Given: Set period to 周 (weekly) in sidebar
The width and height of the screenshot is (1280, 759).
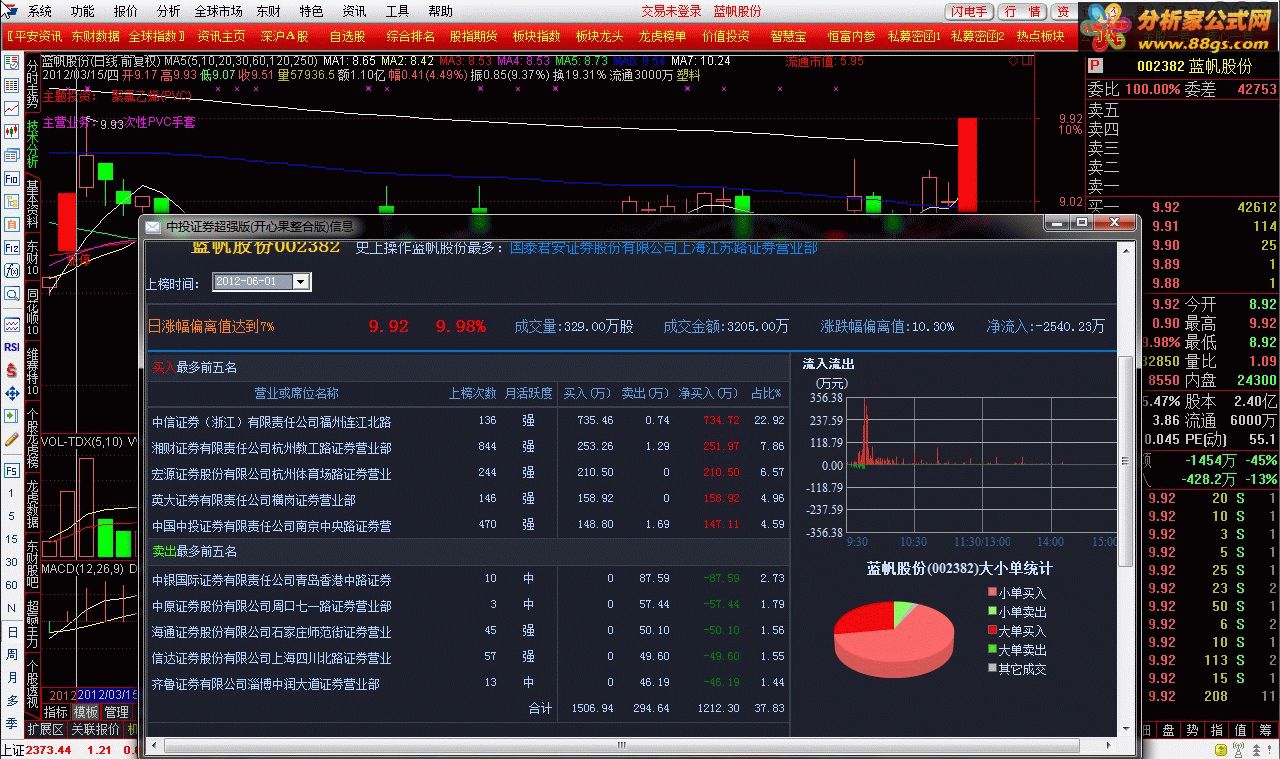Looking at the screenshot, I should [11, 654].
